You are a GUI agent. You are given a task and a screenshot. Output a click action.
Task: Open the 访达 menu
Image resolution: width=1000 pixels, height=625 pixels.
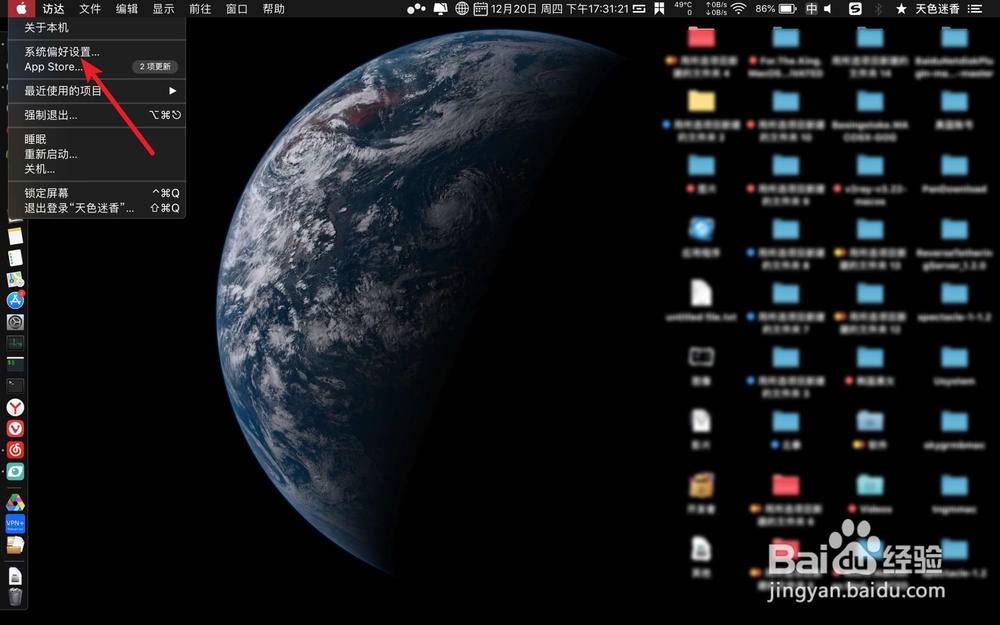point(54,8)
